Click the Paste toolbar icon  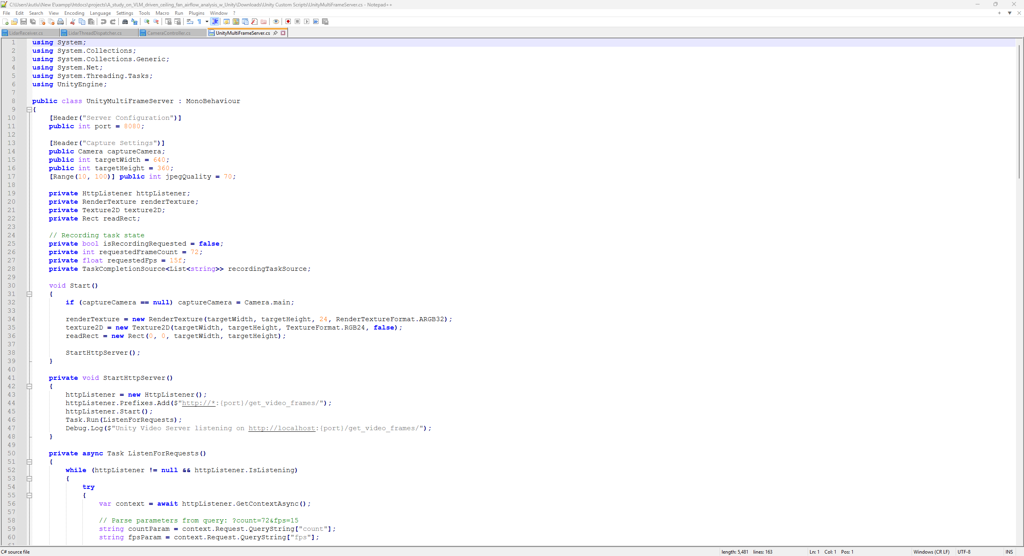tap(91, 22)
